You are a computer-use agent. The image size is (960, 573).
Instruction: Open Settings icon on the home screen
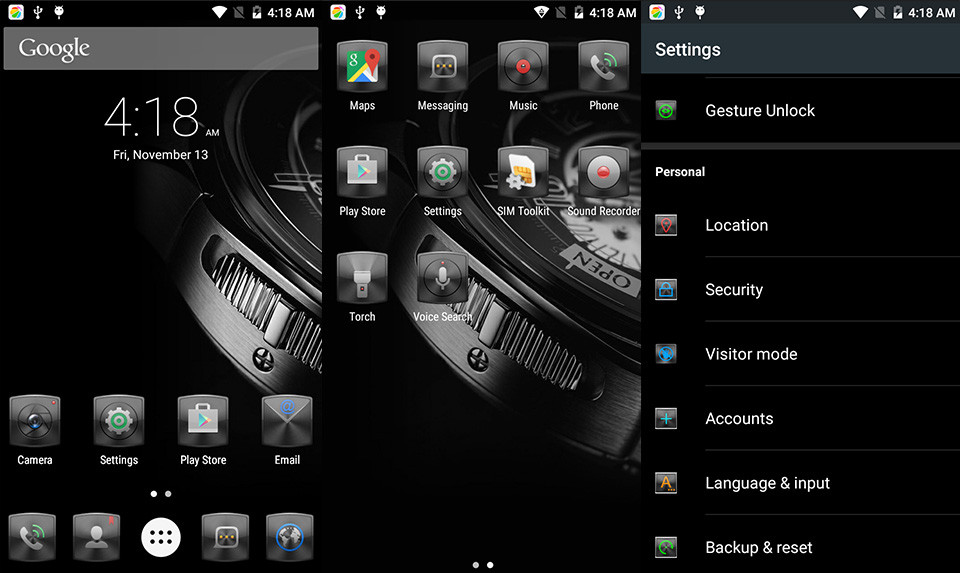click(119, 421)
